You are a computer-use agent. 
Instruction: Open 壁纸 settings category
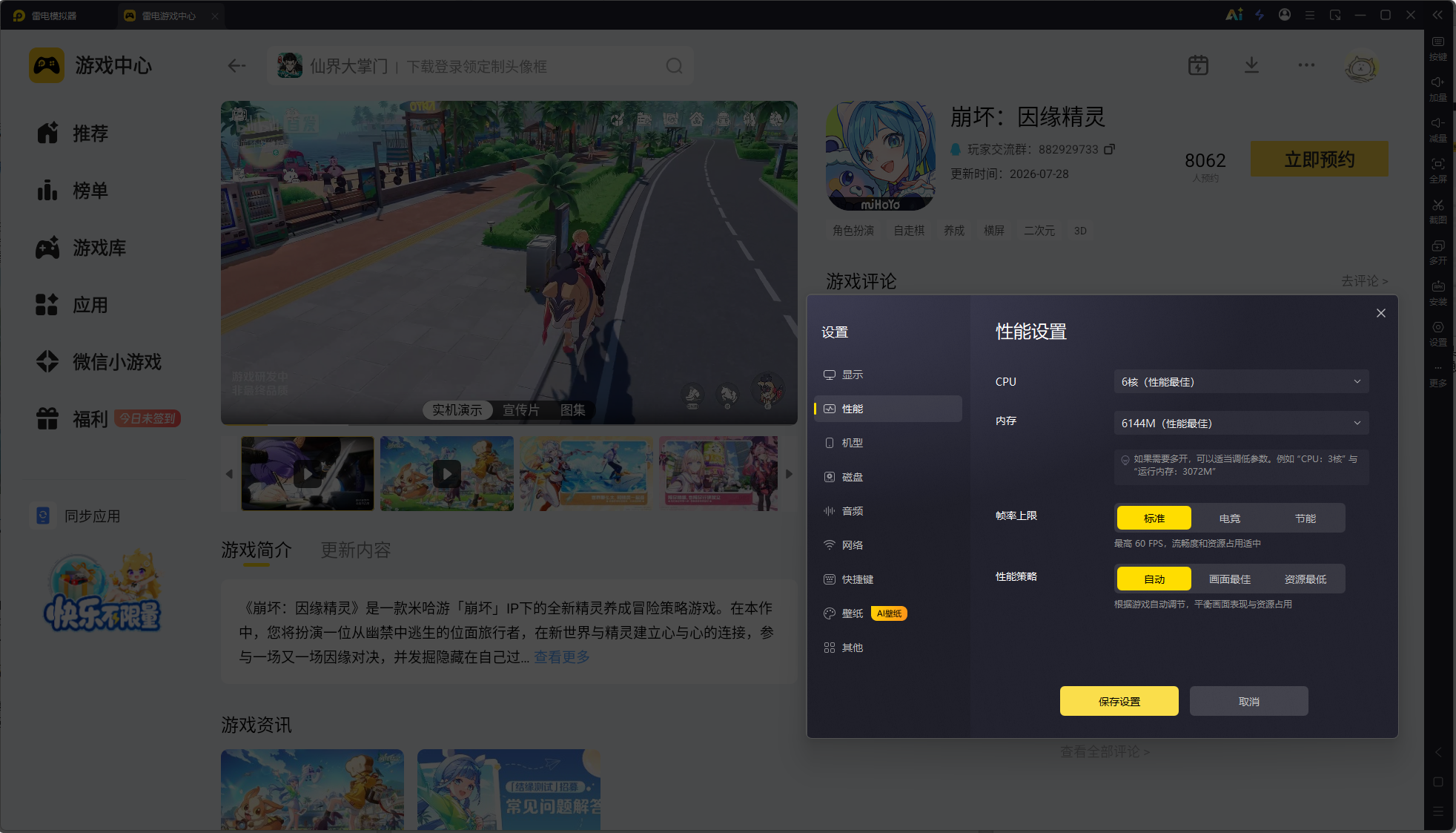click(887, 613)
